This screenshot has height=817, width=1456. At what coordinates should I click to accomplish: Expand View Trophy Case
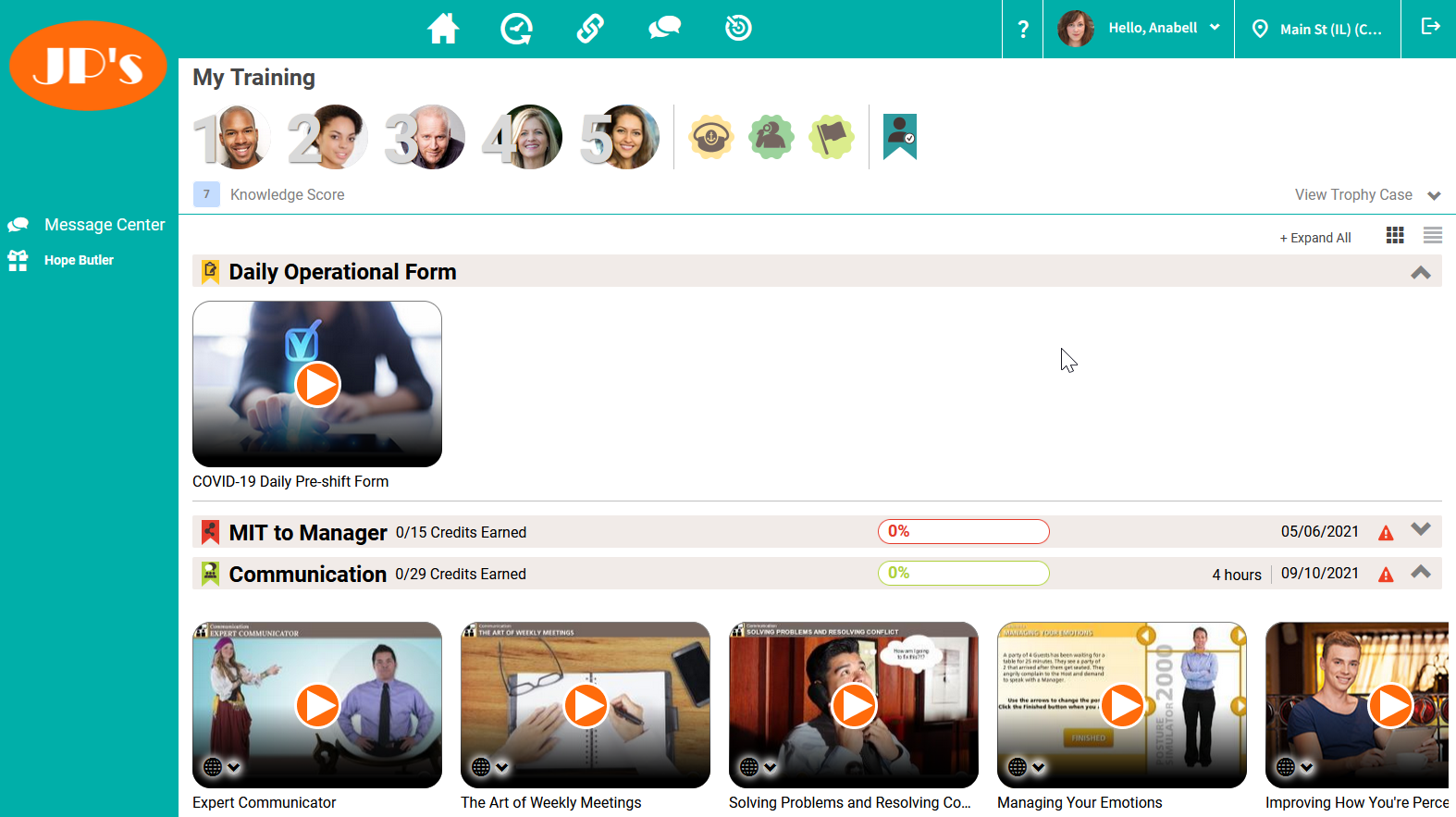[1367, 195]
